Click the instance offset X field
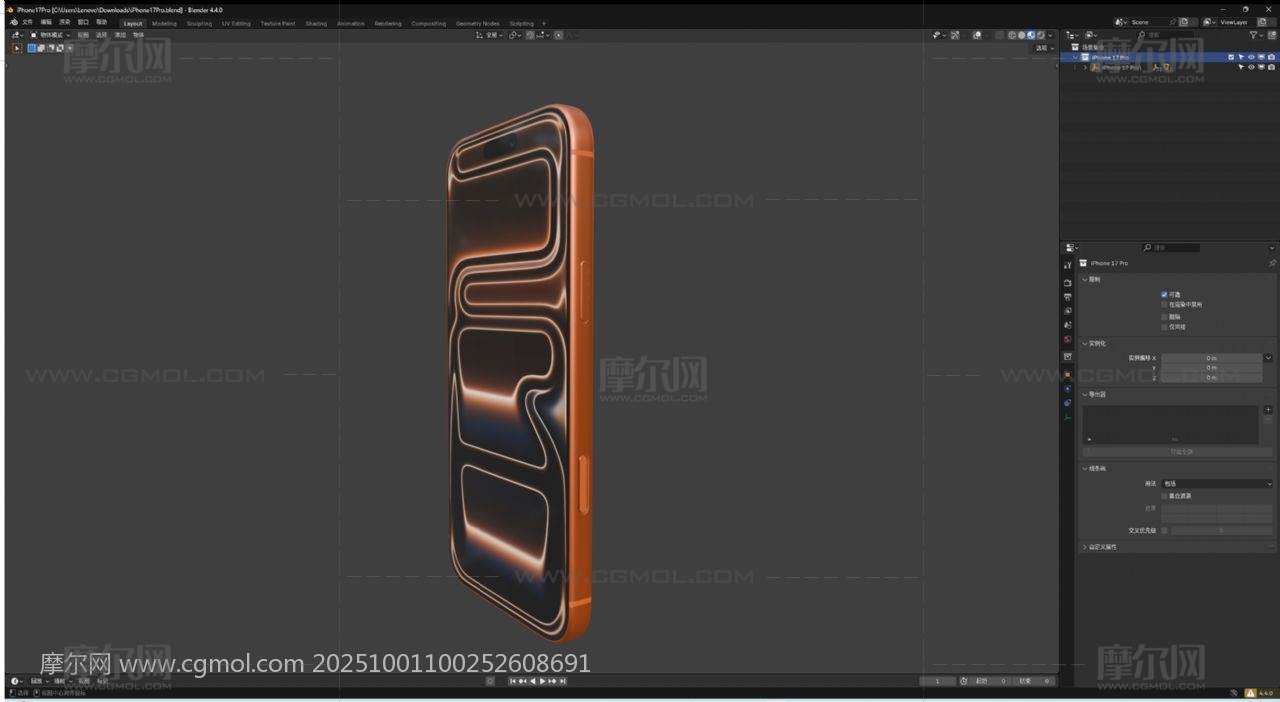 tap(1211, 358)
